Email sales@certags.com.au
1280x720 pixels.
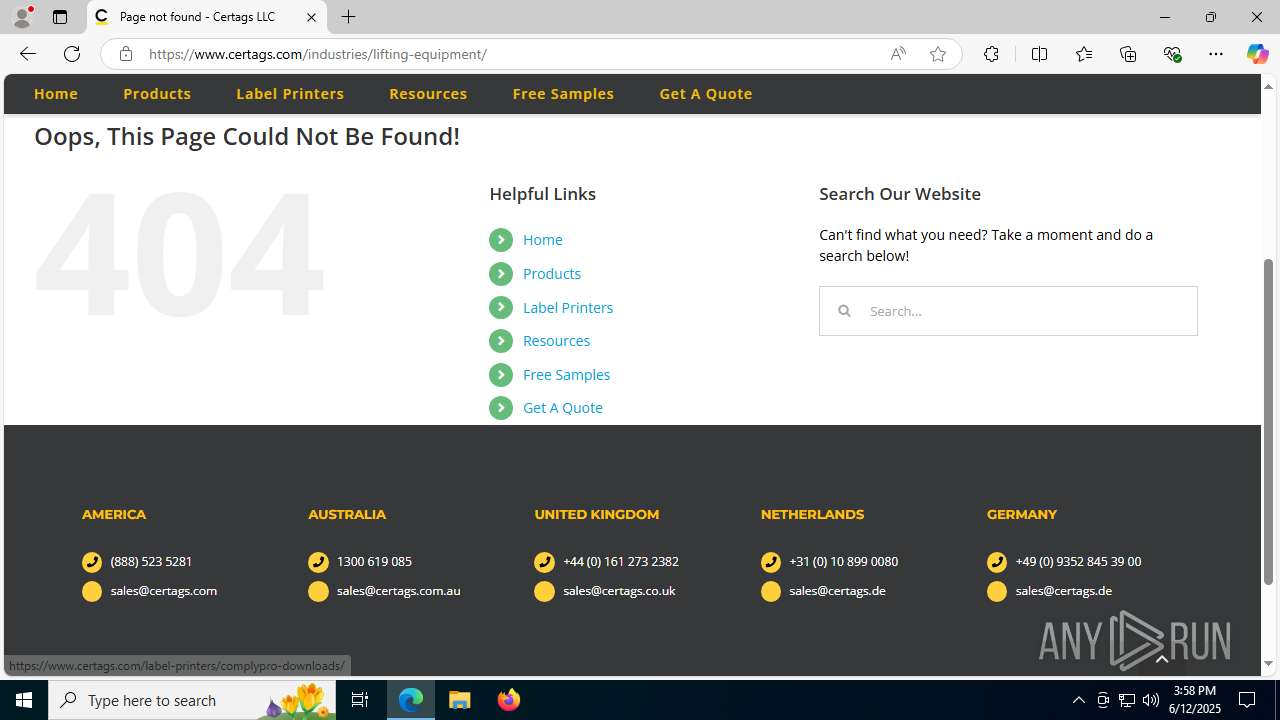coord(399,591)
